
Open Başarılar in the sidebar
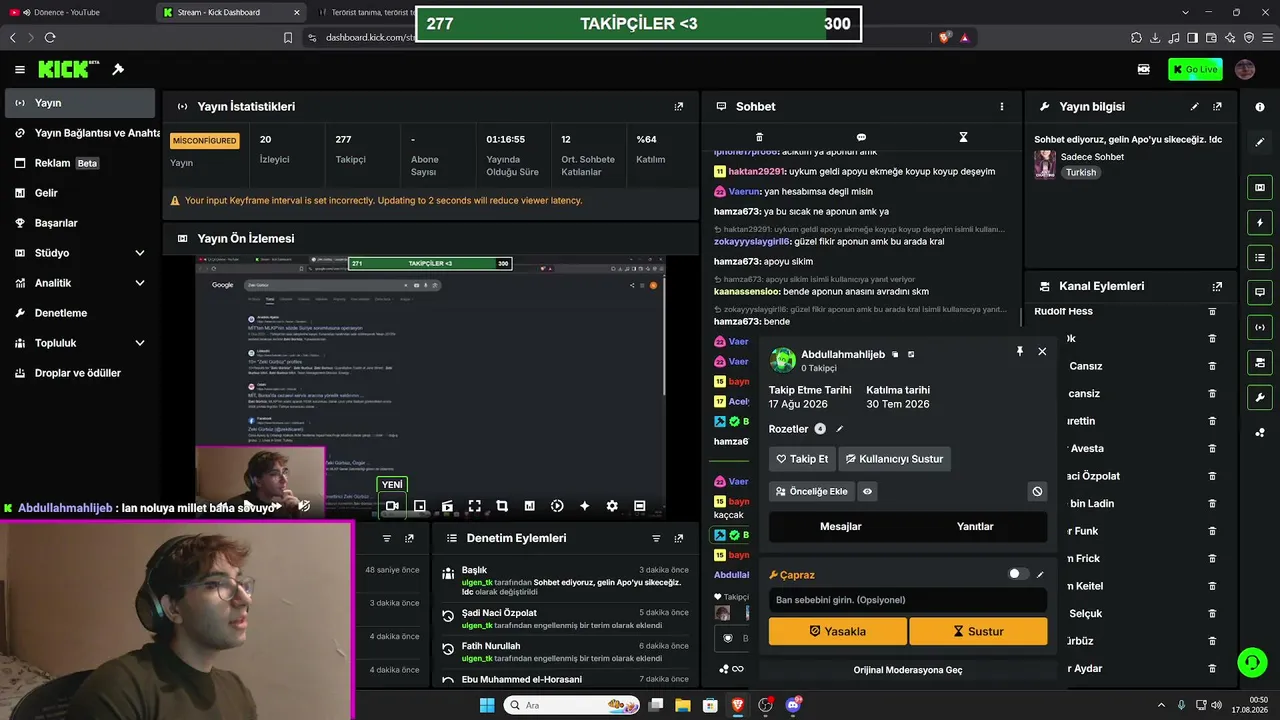pyautogui.click(x=80, y=223)
